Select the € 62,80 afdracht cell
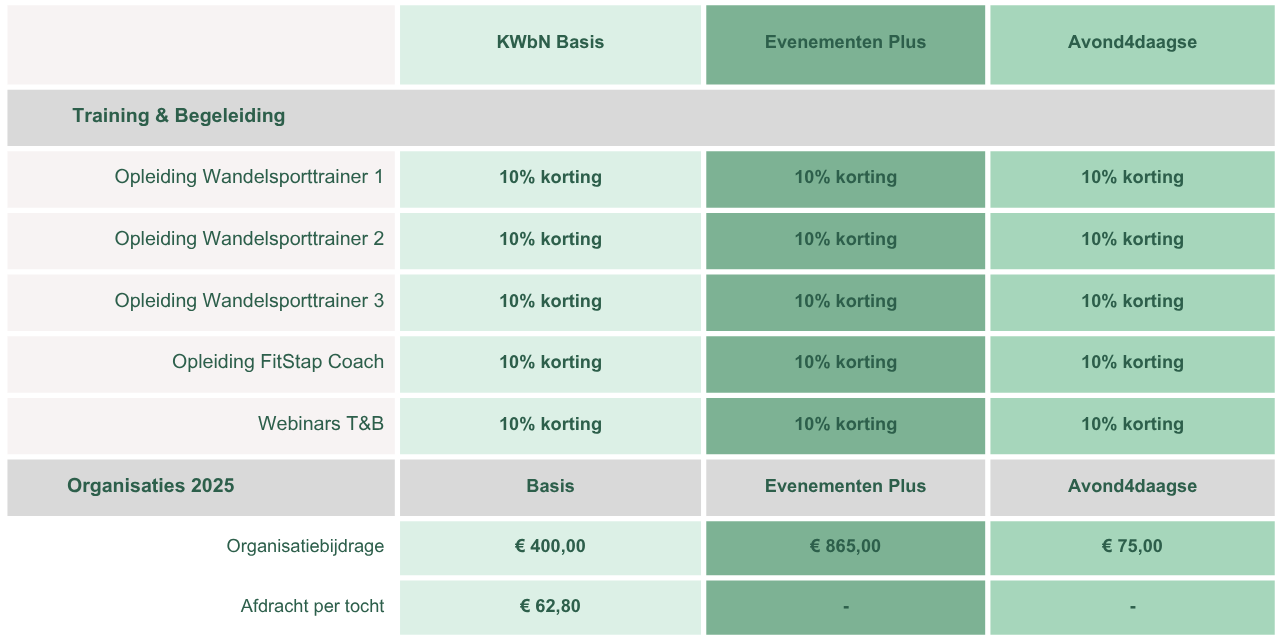 tap(550, 606)
